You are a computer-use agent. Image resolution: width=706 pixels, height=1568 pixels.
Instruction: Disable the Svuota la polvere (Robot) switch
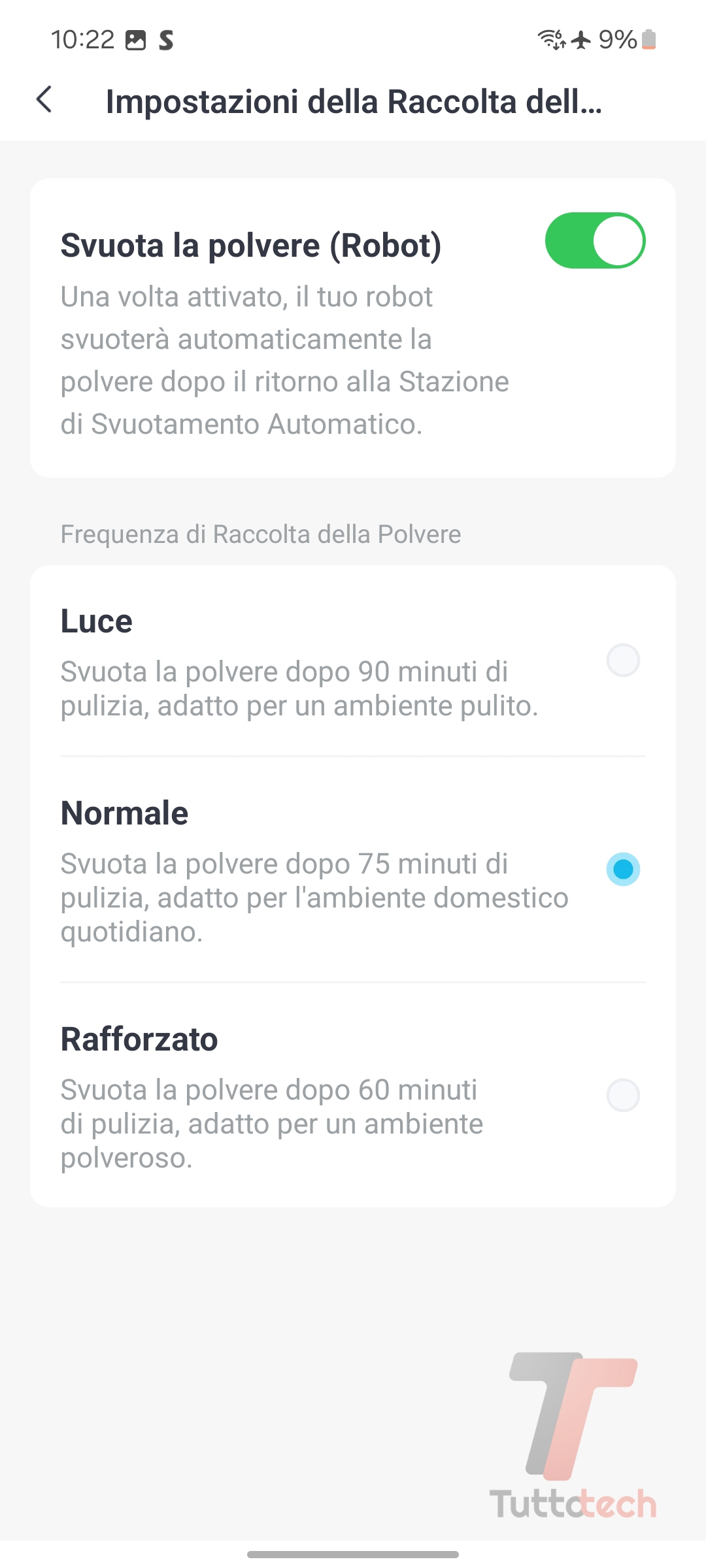tap(595, 240)
